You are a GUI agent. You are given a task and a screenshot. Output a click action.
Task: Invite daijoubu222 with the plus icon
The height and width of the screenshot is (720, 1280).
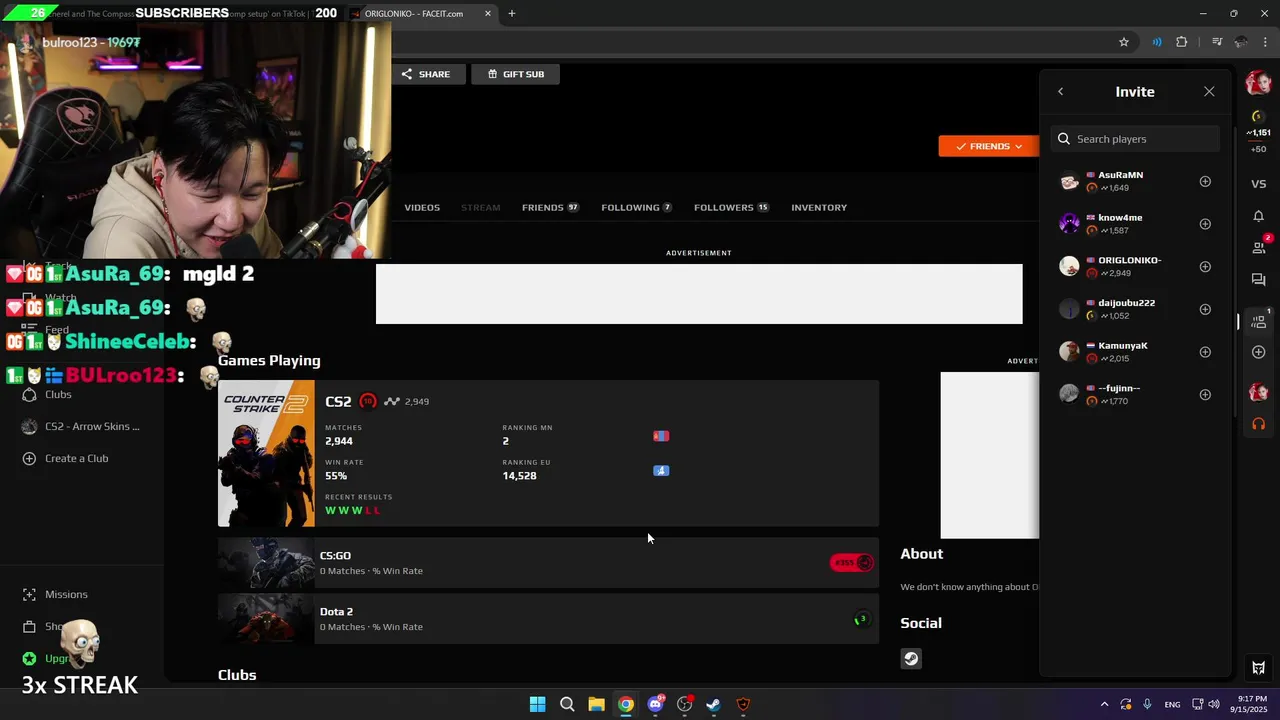(1205, 309)
